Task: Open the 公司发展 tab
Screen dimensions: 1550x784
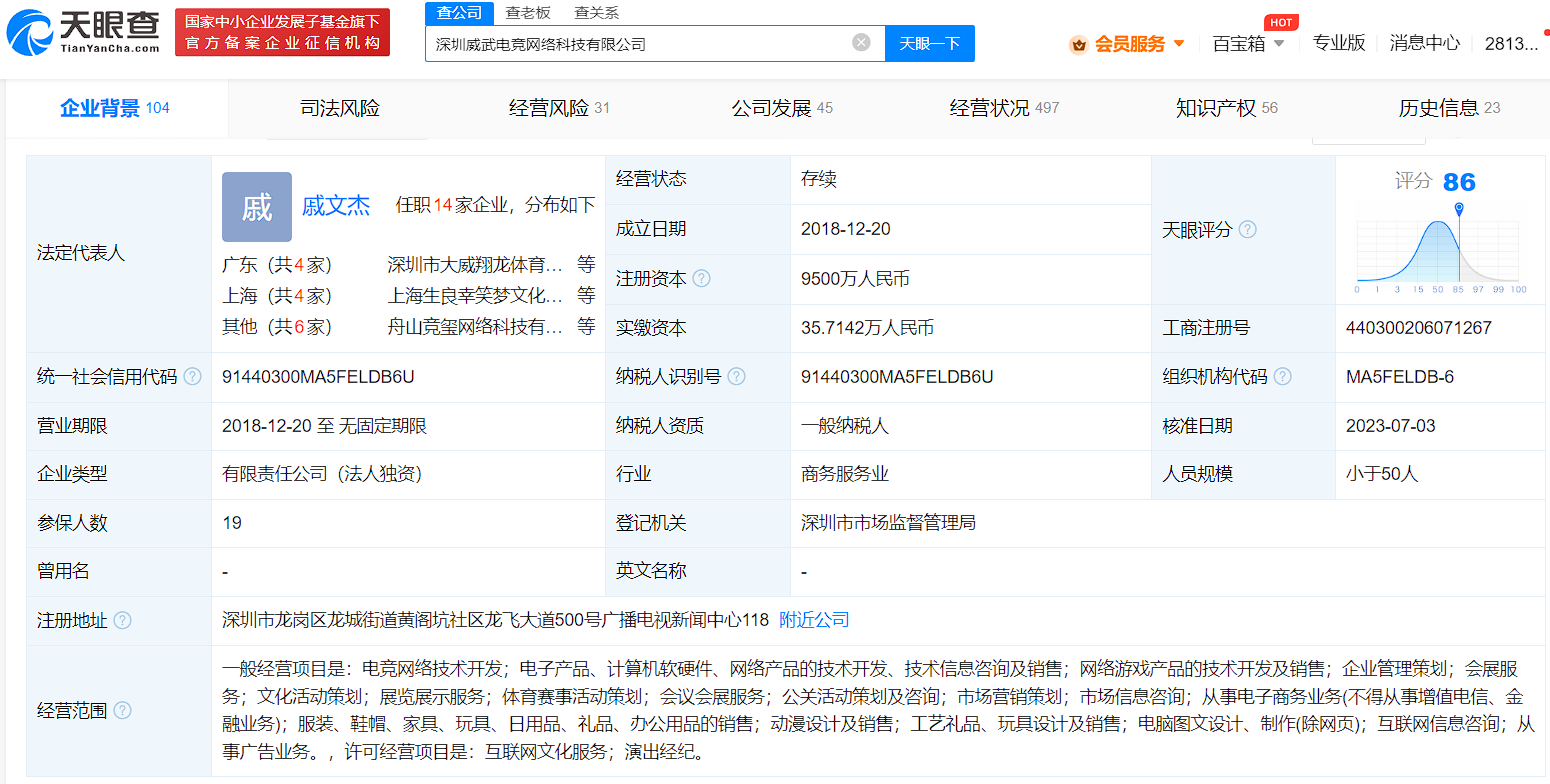Action: coord(782,108)
